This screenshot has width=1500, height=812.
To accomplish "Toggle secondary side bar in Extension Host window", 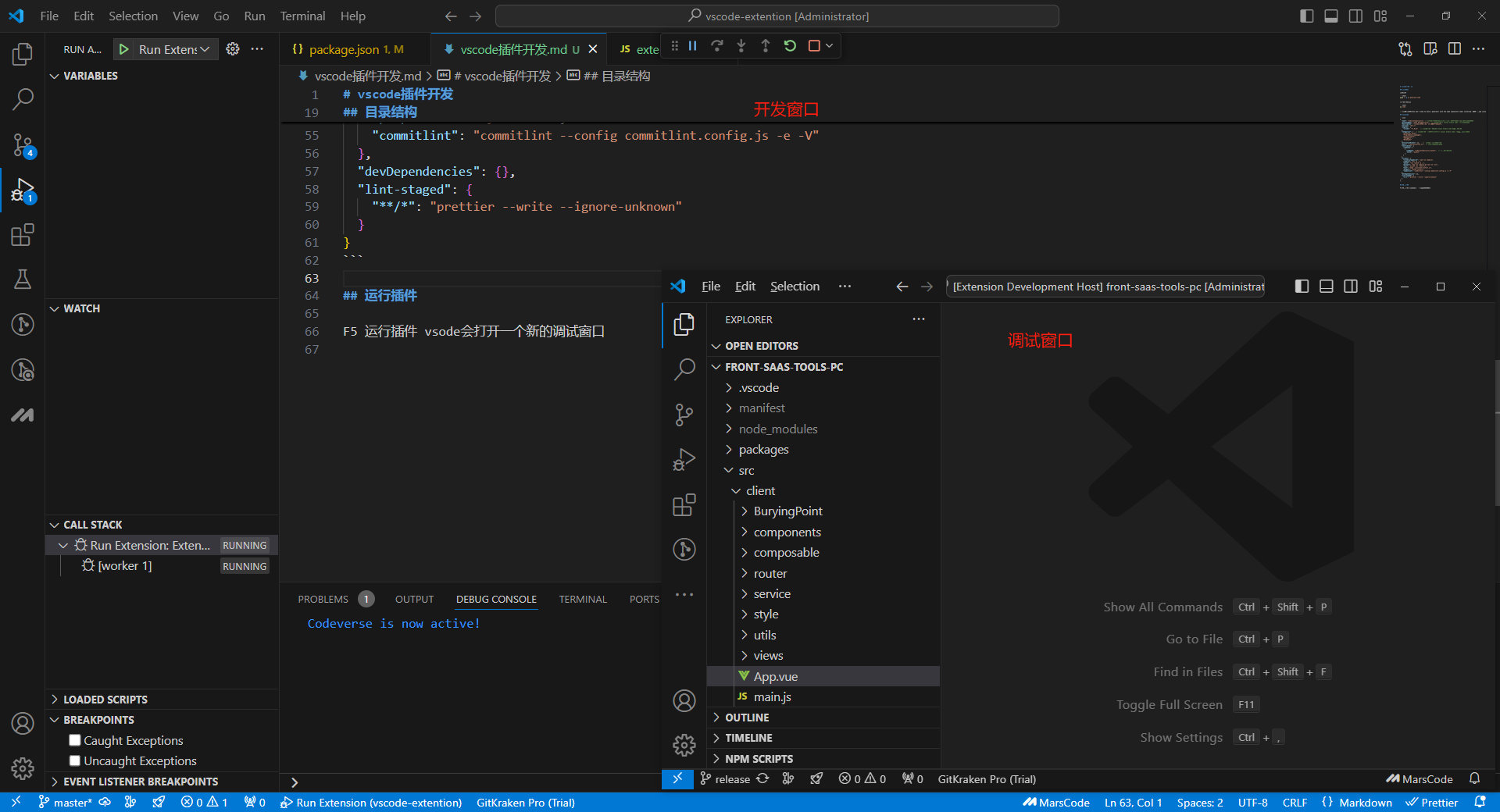I will click(x=1351, y=287).
